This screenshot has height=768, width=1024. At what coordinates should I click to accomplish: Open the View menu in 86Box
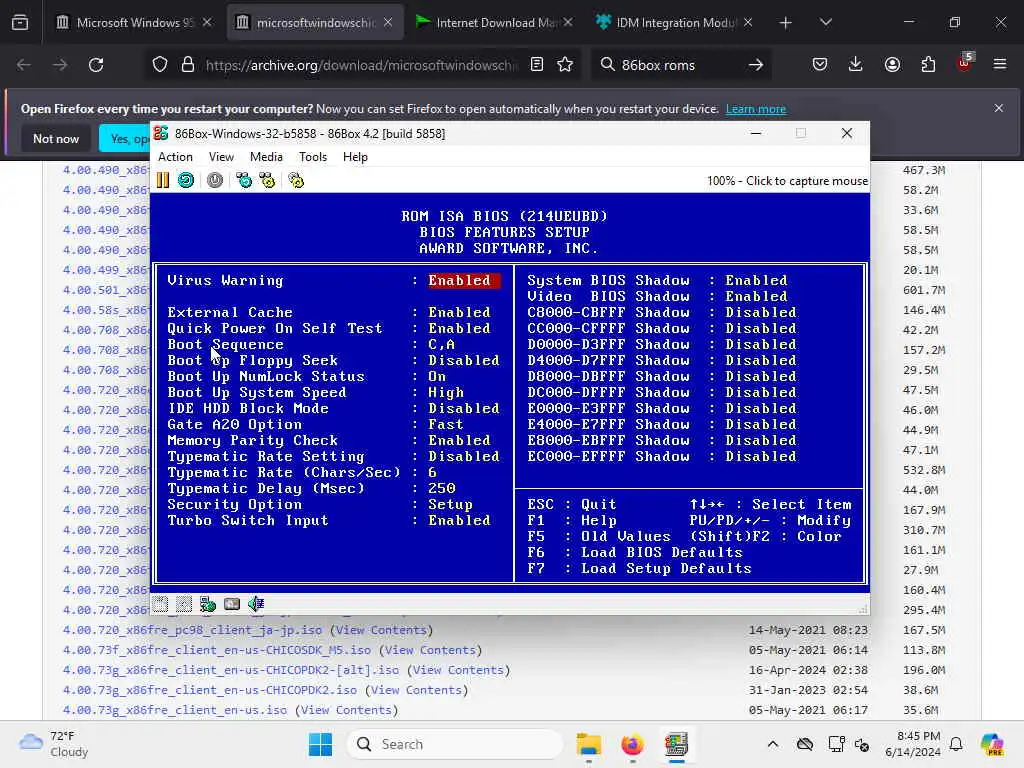point(221,157)
